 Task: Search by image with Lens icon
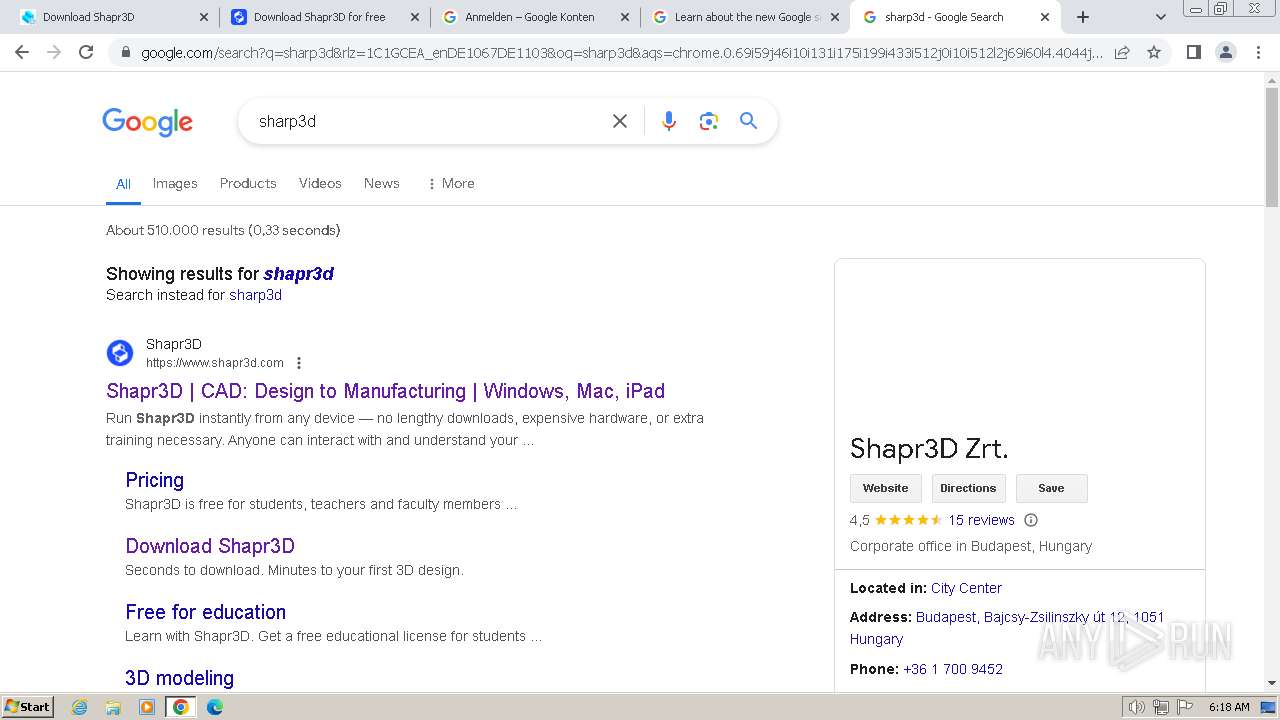point(709,121)
